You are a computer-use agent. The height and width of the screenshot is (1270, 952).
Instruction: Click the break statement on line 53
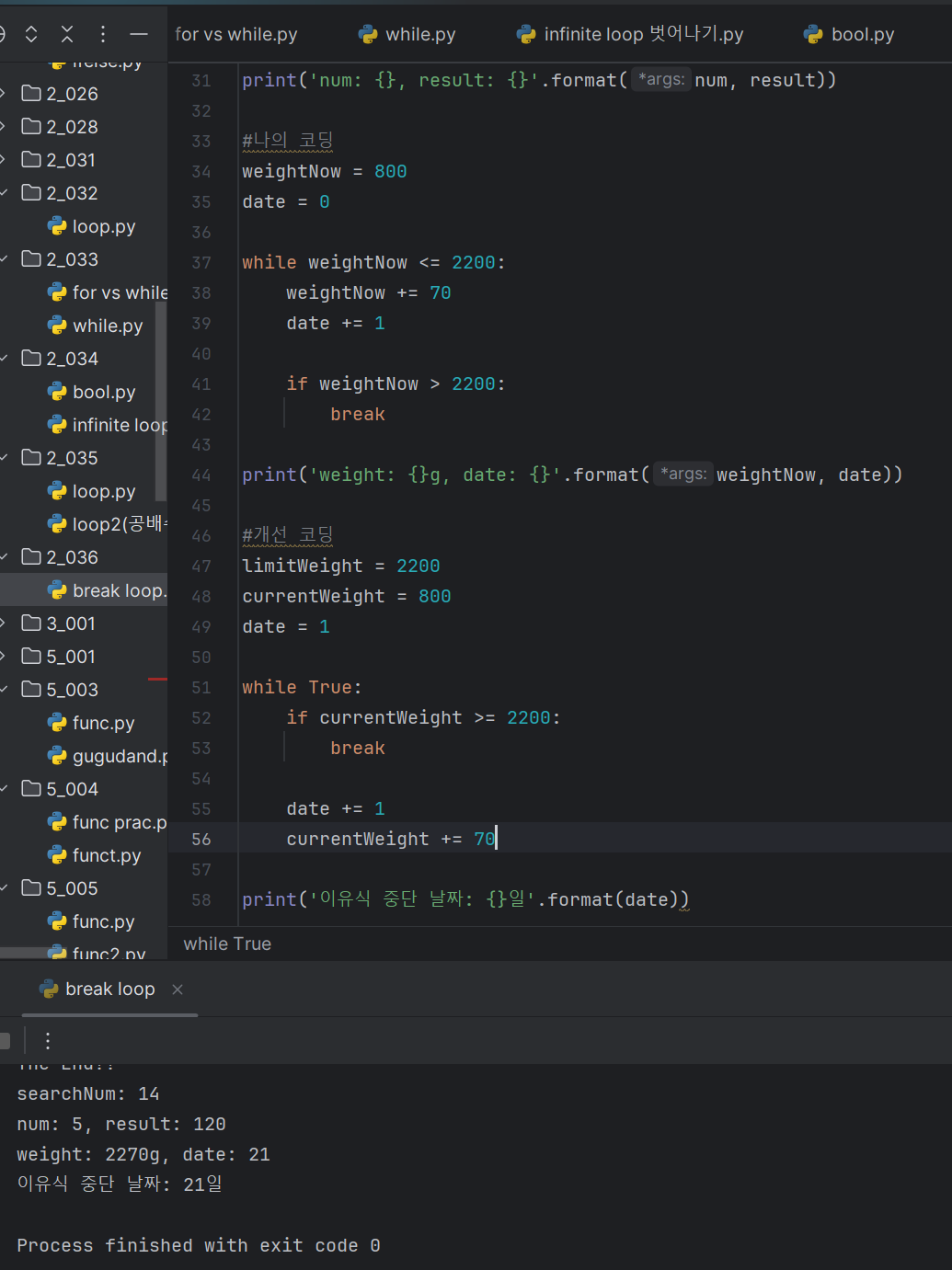click(x=358, y=748)
